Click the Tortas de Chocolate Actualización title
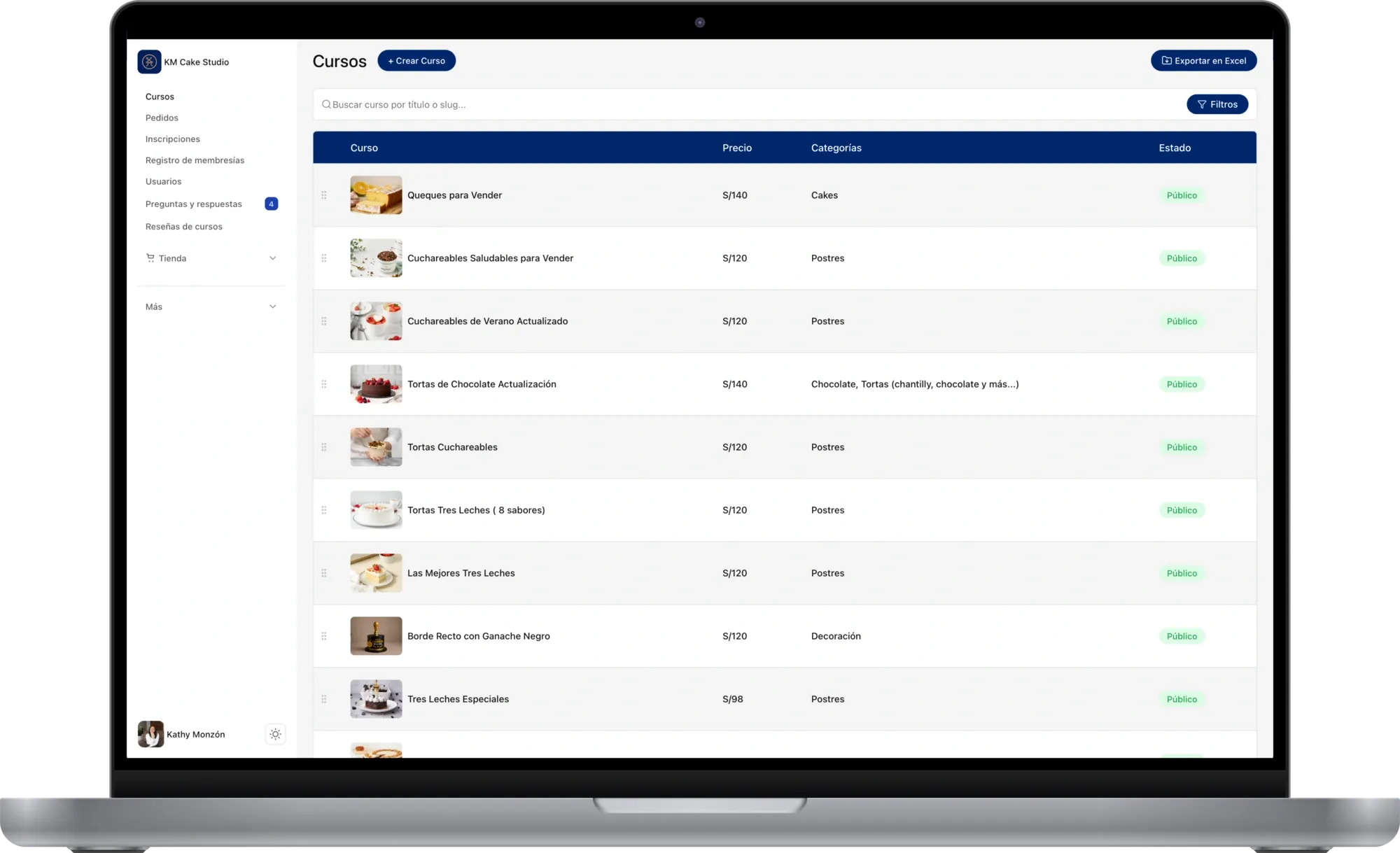 (x=482, y=384)
